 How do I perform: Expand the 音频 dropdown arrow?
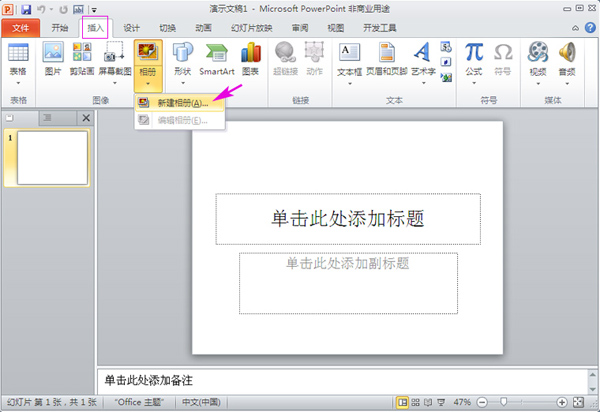(x=567, y=83)
